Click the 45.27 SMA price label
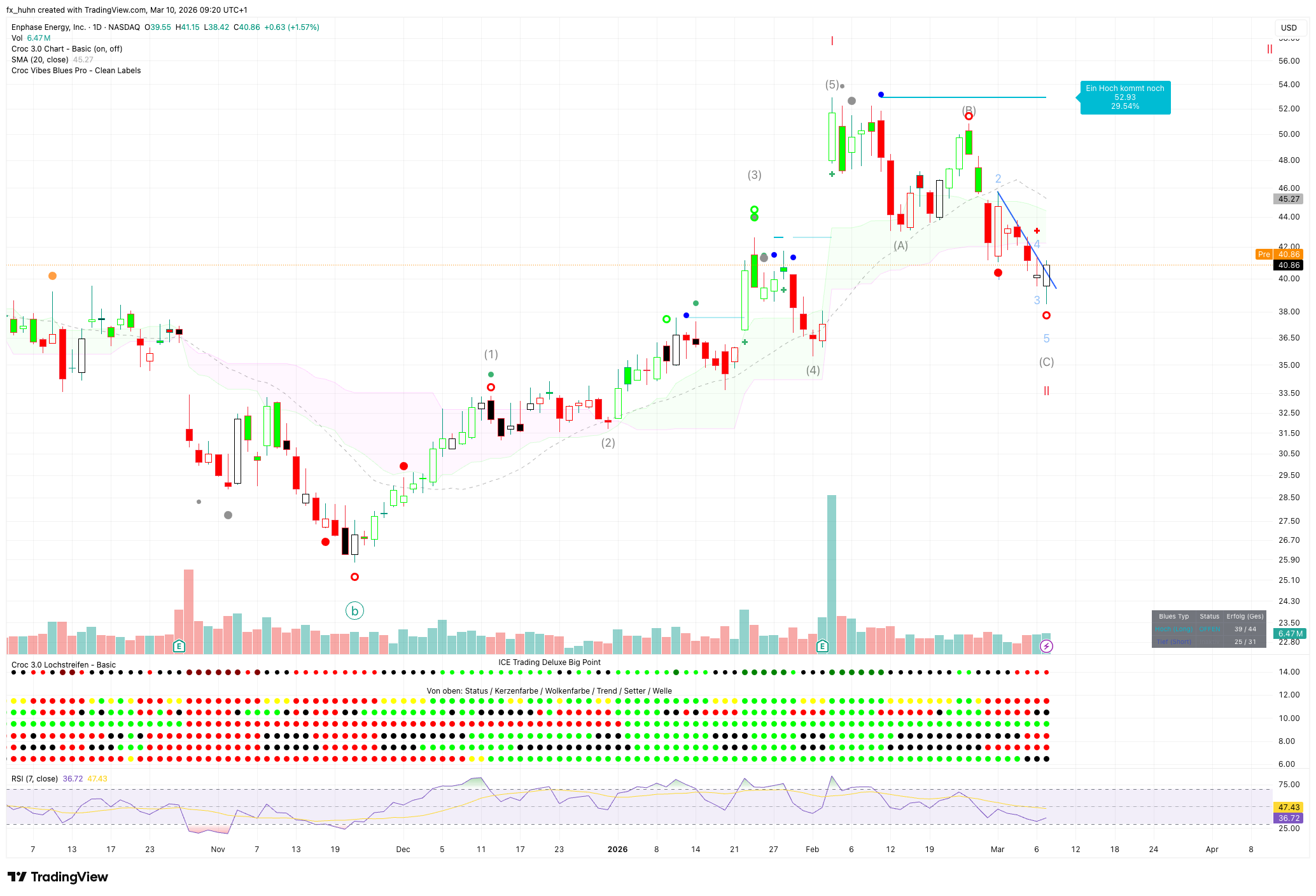 [1289, 199]
